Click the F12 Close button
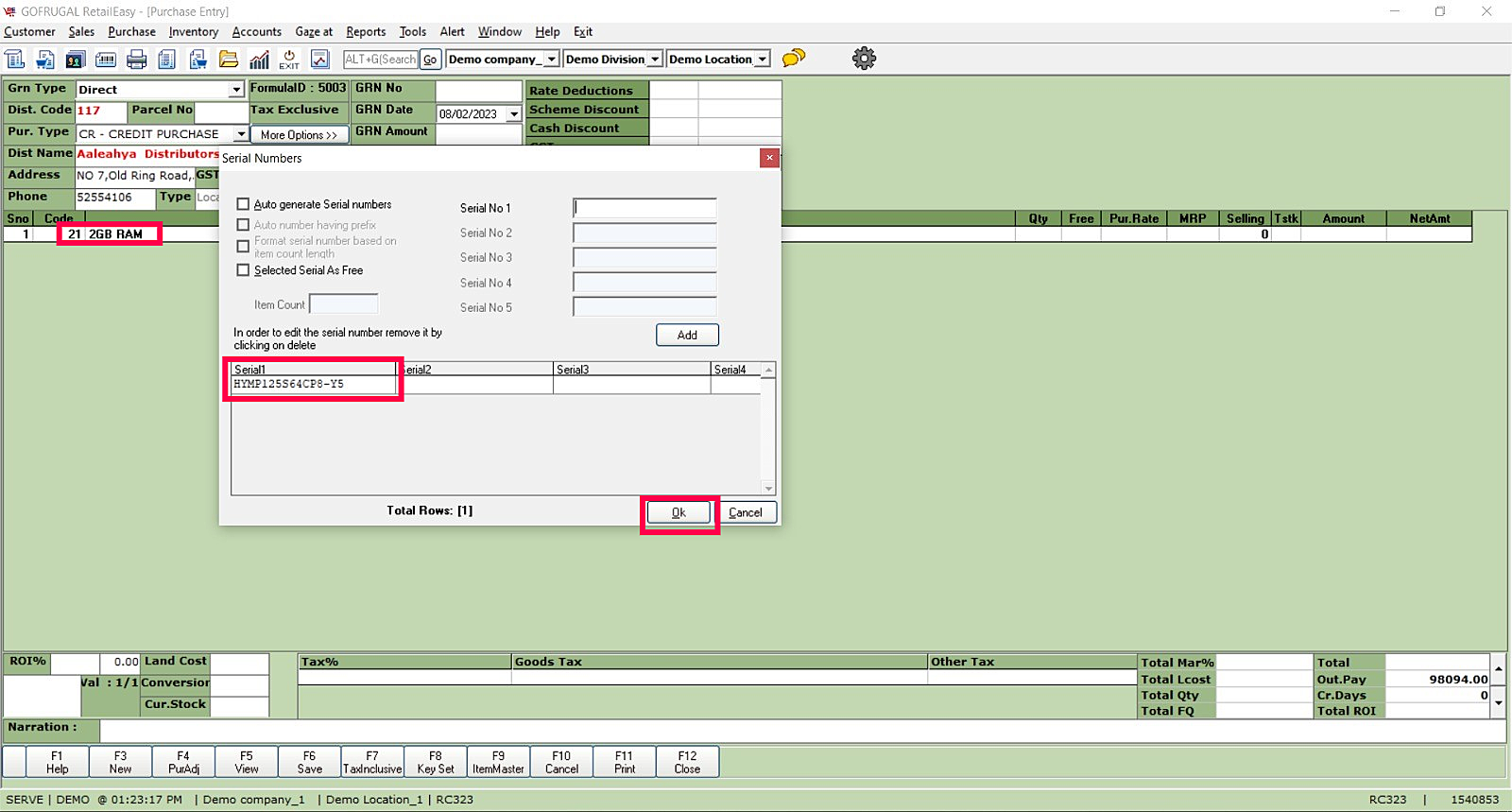Image resolution: width=1512 pixels, height=812 pixels. (687, 762)
